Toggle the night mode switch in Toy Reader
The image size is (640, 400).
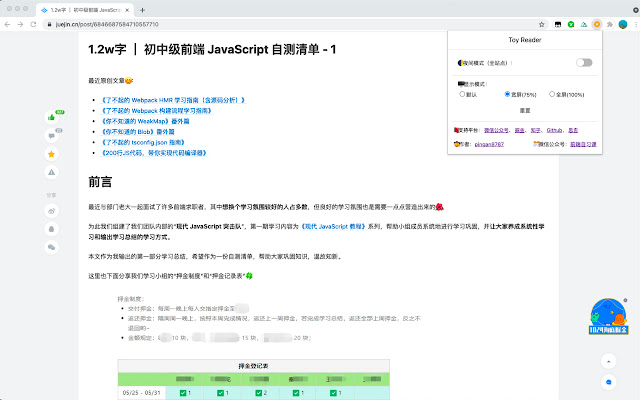[x=584, y=63]
